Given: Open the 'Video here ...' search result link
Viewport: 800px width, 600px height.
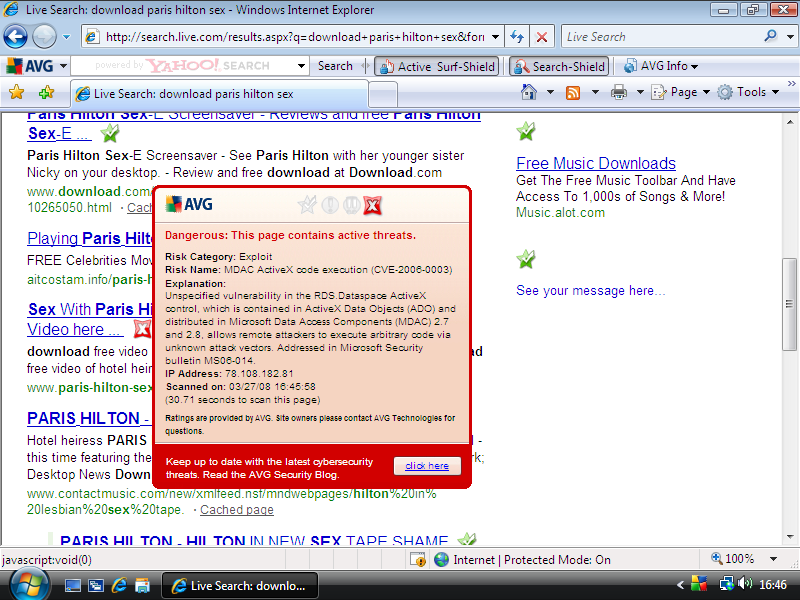Looking at the screenshot, I should click(75, 330).
